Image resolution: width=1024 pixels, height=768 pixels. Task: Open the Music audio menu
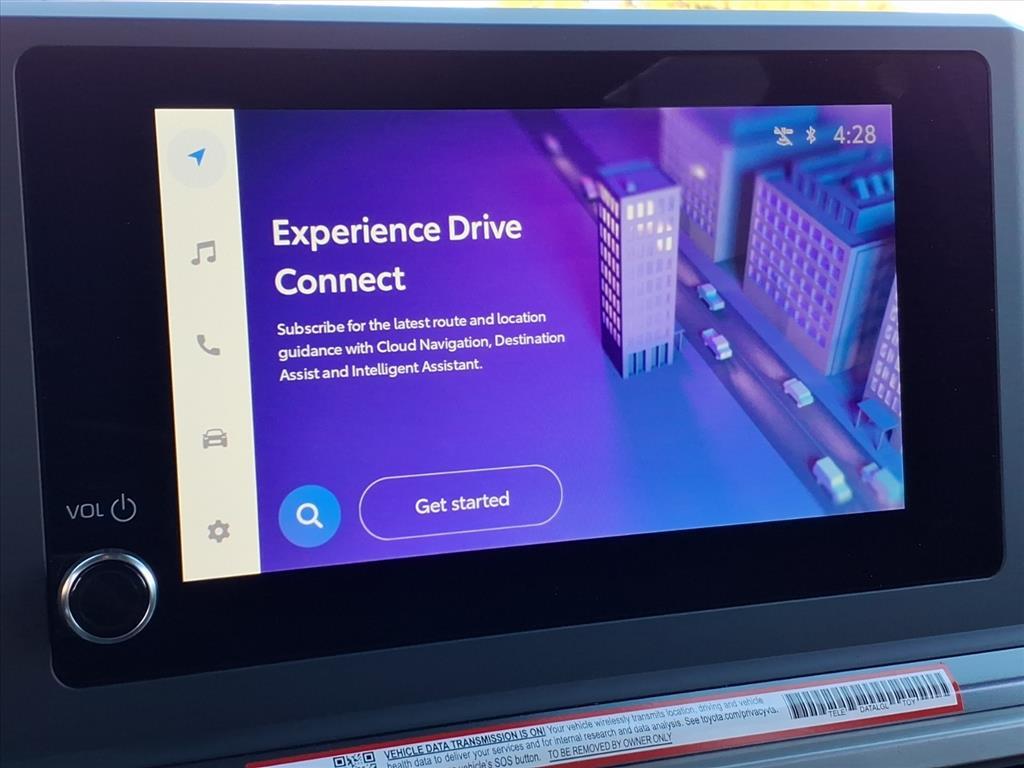203,253
